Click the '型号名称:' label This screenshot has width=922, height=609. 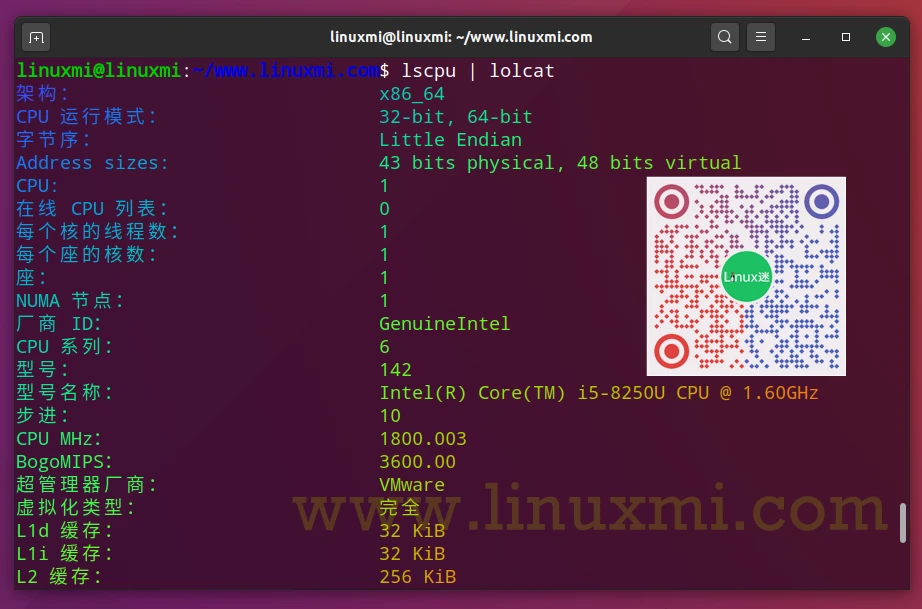(x=65, y=393)
